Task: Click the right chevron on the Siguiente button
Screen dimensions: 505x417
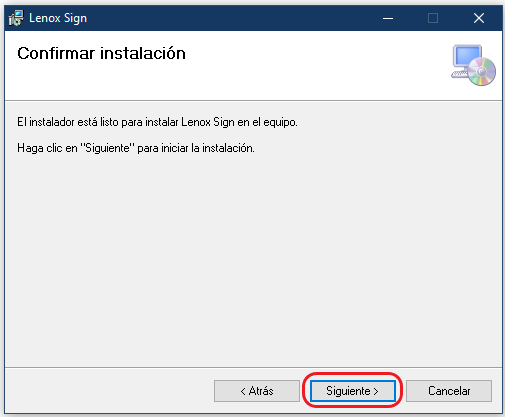Action: [376, 391]
